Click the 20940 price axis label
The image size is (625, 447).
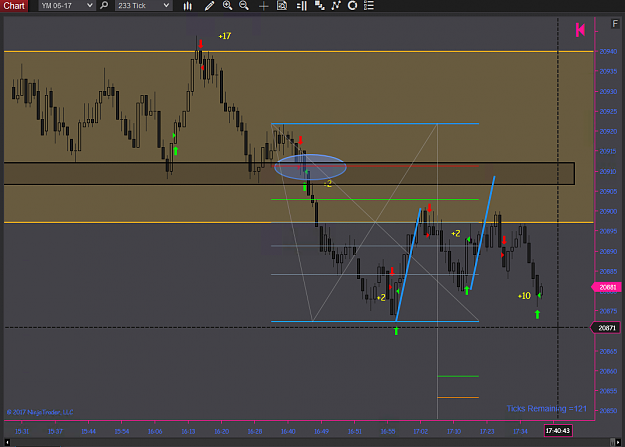[608, 51]
